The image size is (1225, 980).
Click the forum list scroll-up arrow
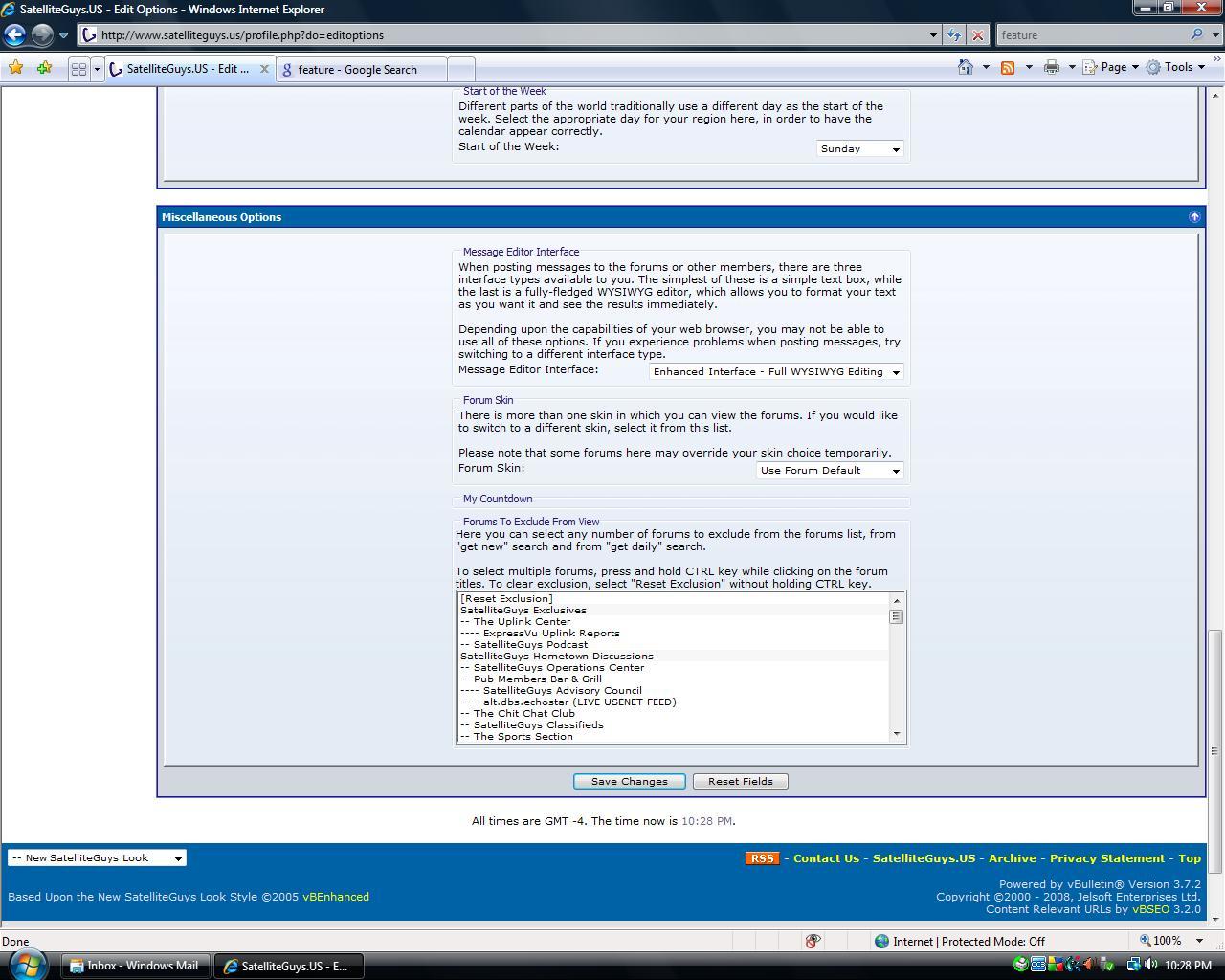897,601
